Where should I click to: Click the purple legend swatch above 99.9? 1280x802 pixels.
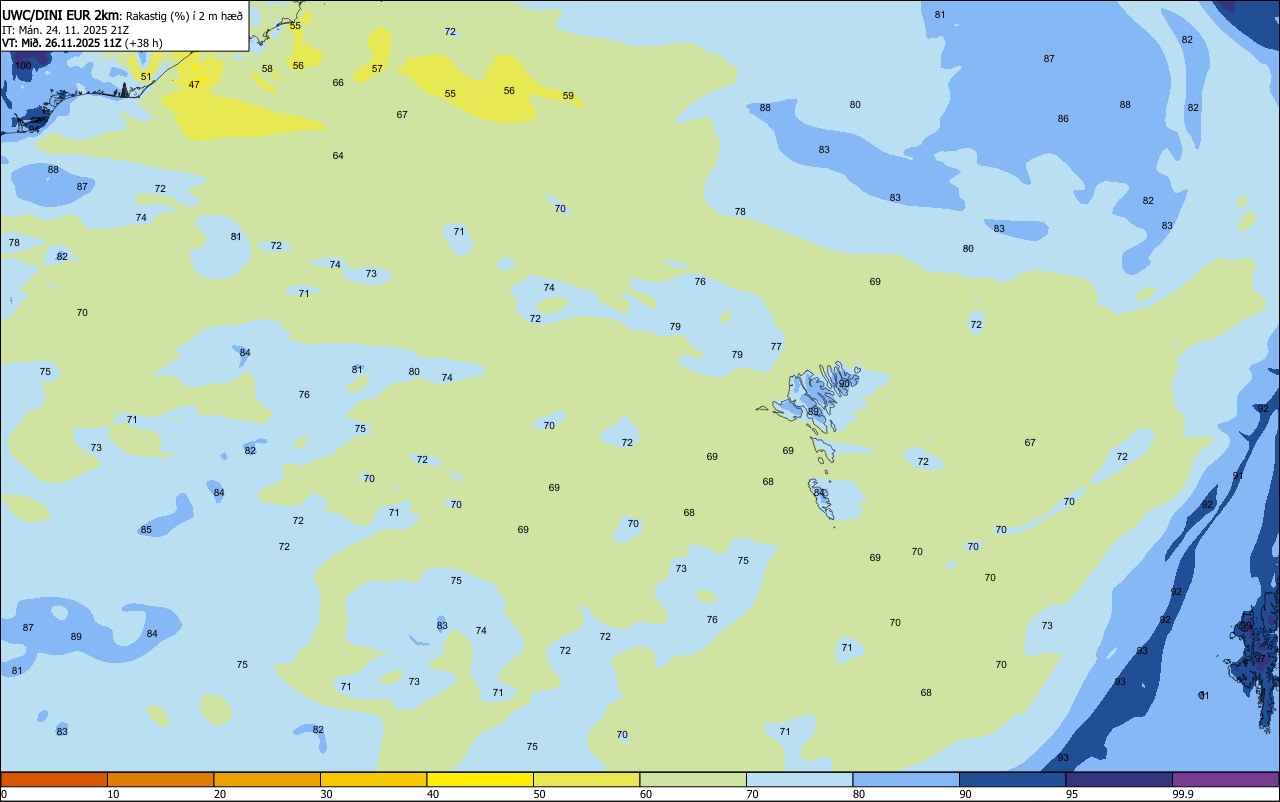pyautogui.click(x=1225, y=779)
